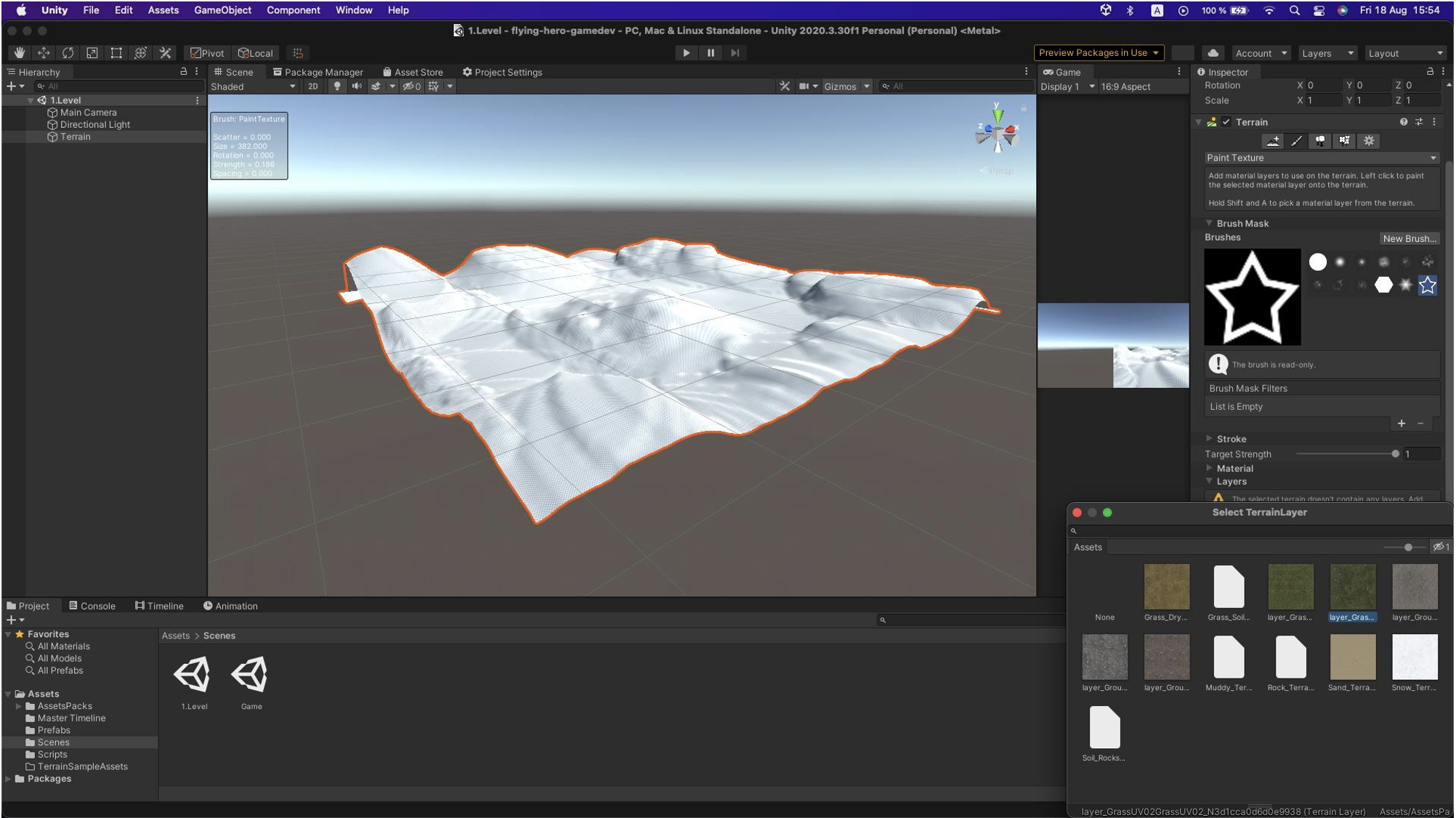Switch to the Package Manager tab
The height and width of the screenshot is (818, 1456).
(318, 72)
